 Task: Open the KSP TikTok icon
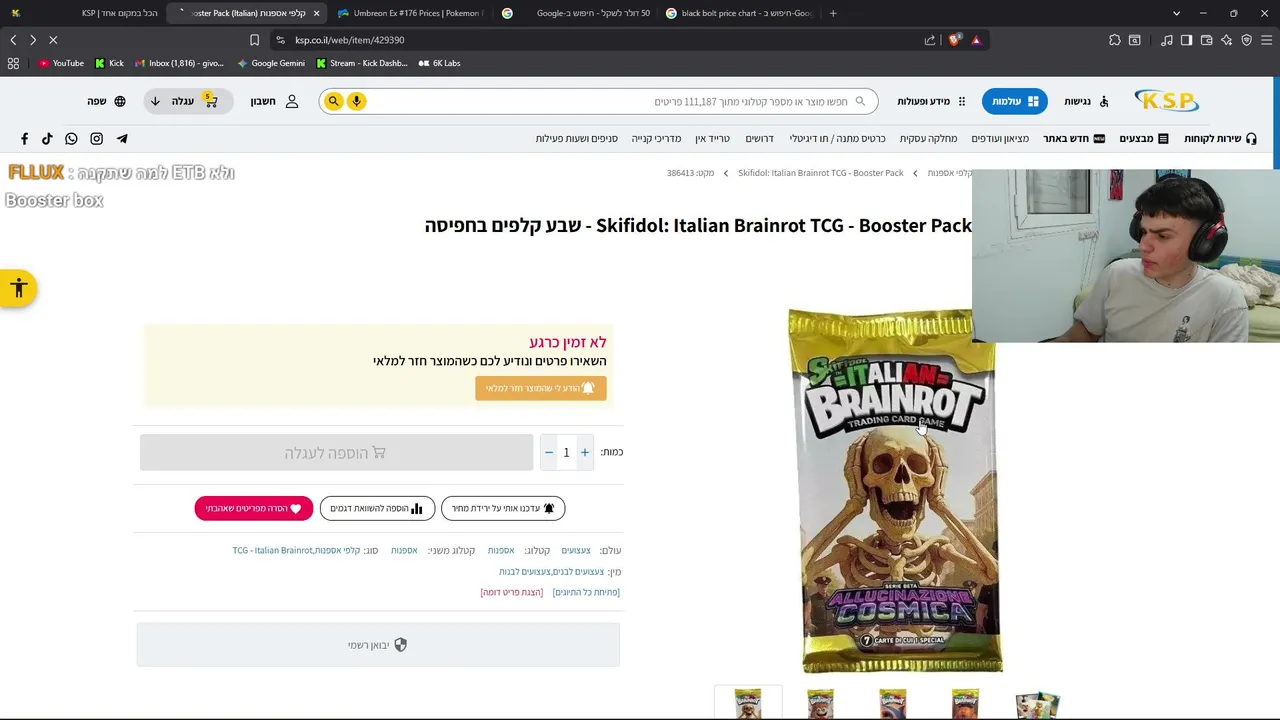[47, 139]
